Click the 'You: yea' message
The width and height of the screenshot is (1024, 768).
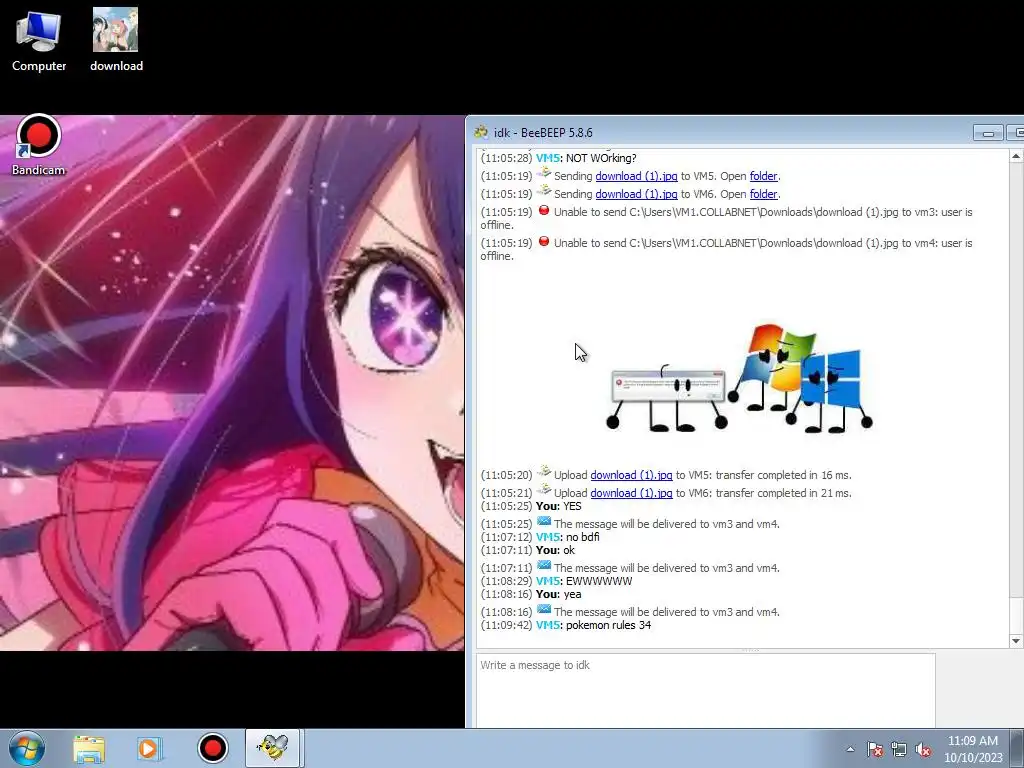click(x=558, y=594)
